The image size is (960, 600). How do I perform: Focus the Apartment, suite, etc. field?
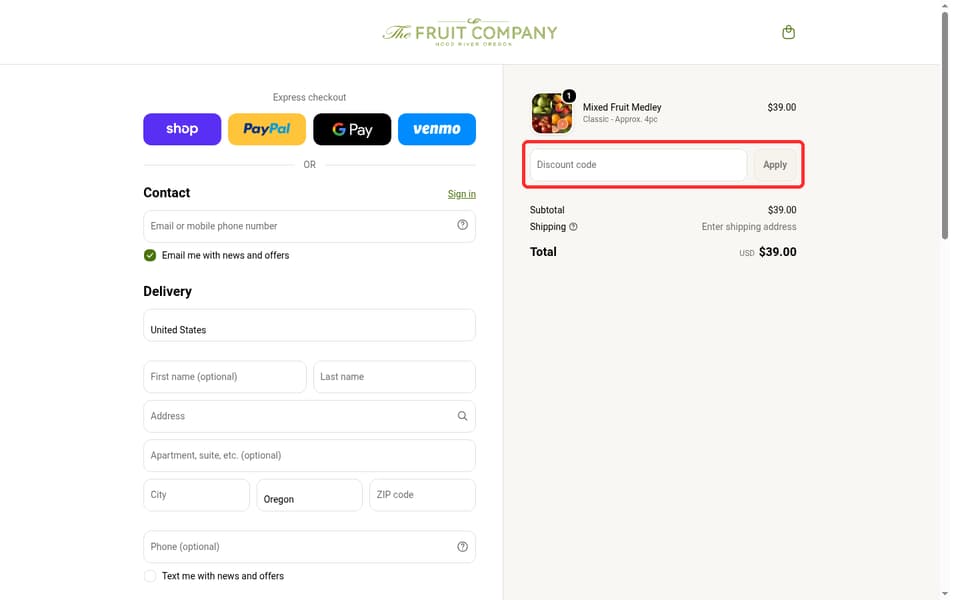tap(309, 456)
